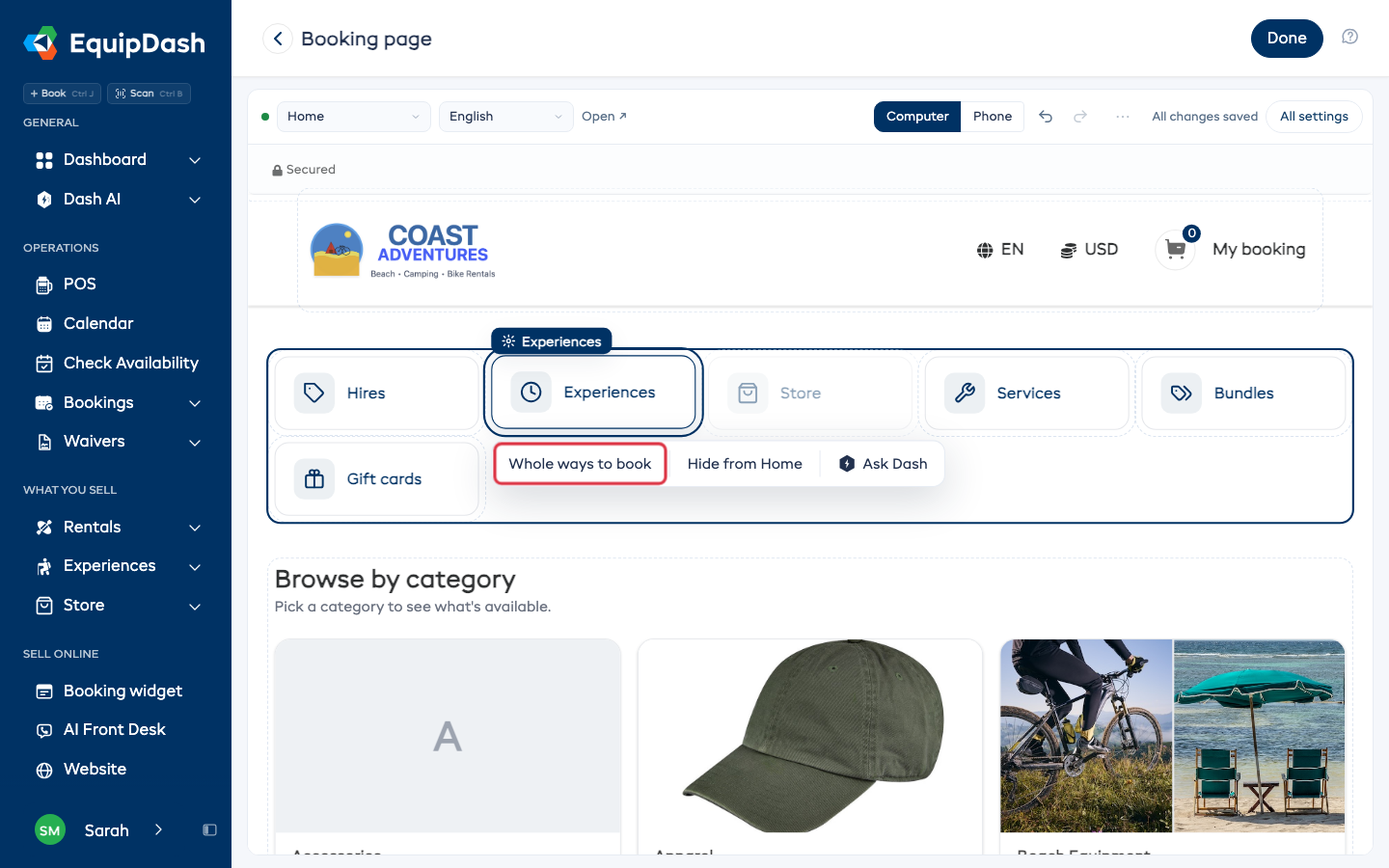Select the Bundles tile

point(1243,393)
